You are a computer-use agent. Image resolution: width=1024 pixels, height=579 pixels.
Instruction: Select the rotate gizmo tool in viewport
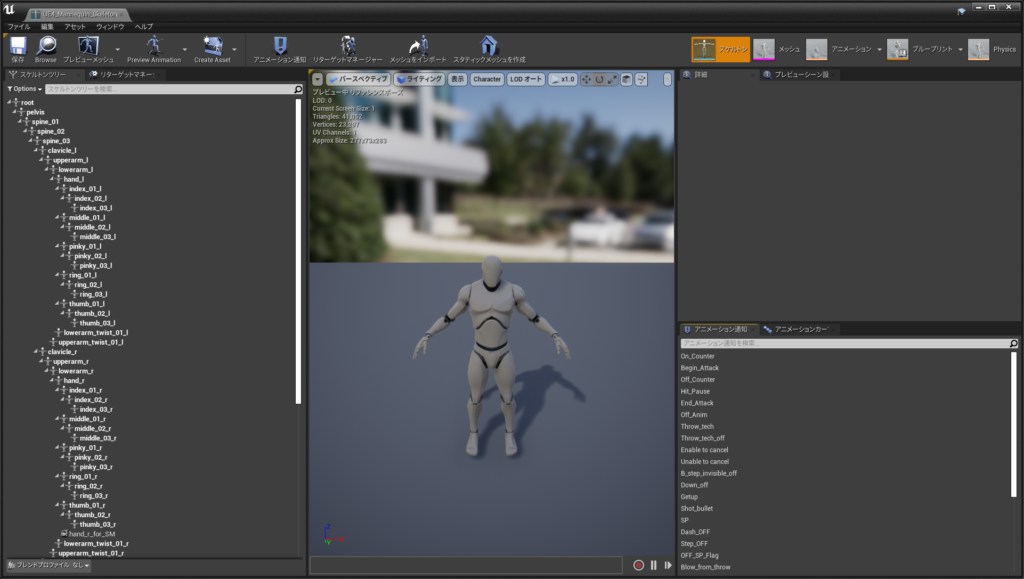pos(599,79)
